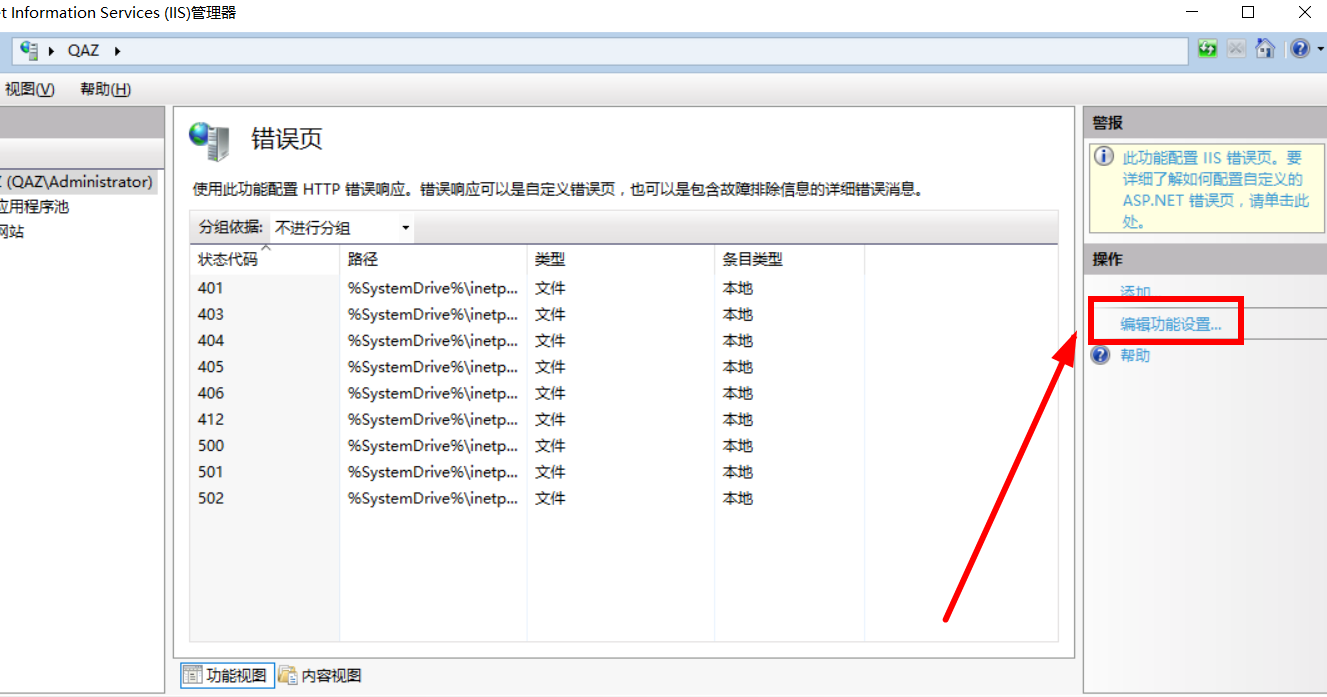Screen dimensions: 1327x697
Task: Sort by the 类型 column header
Action: (621, 259)
